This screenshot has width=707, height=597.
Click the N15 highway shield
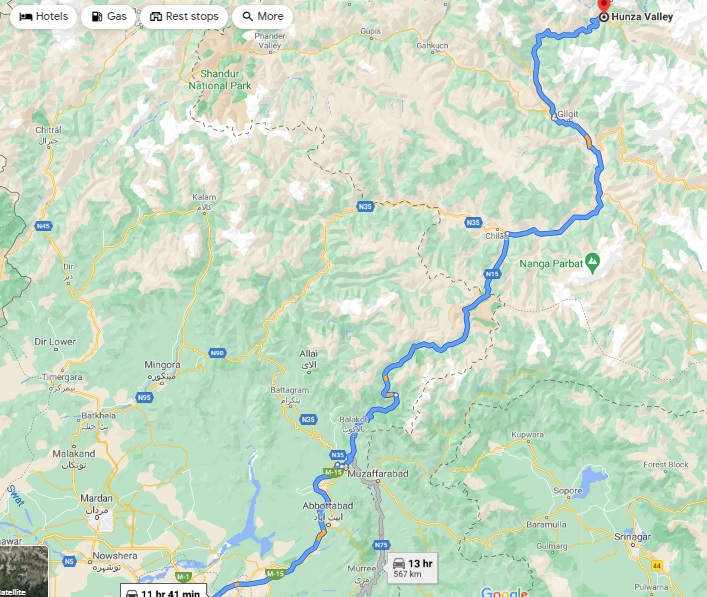(492, 274)
